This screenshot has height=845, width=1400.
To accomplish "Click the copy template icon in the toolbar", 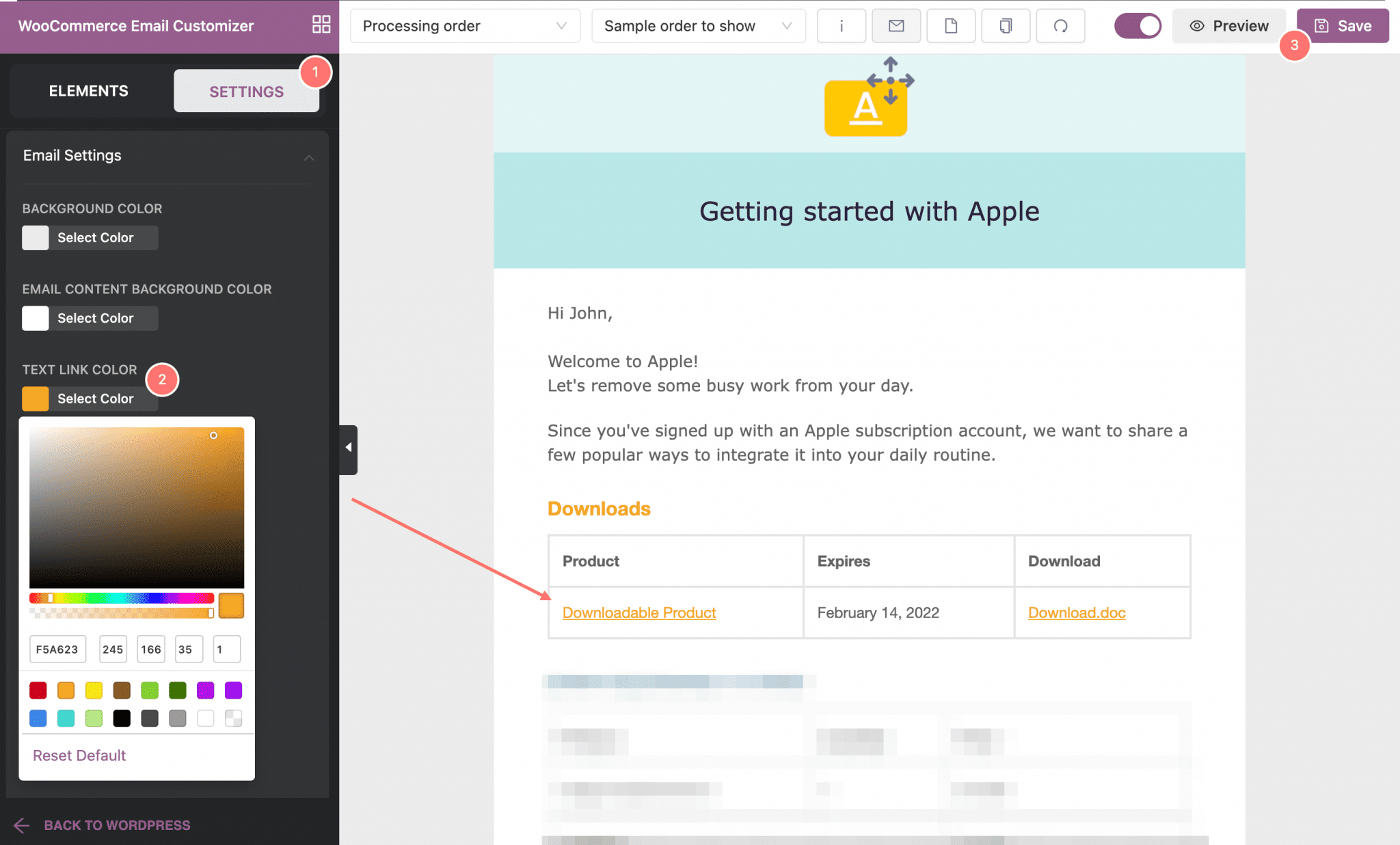I will click(1006, 26).
